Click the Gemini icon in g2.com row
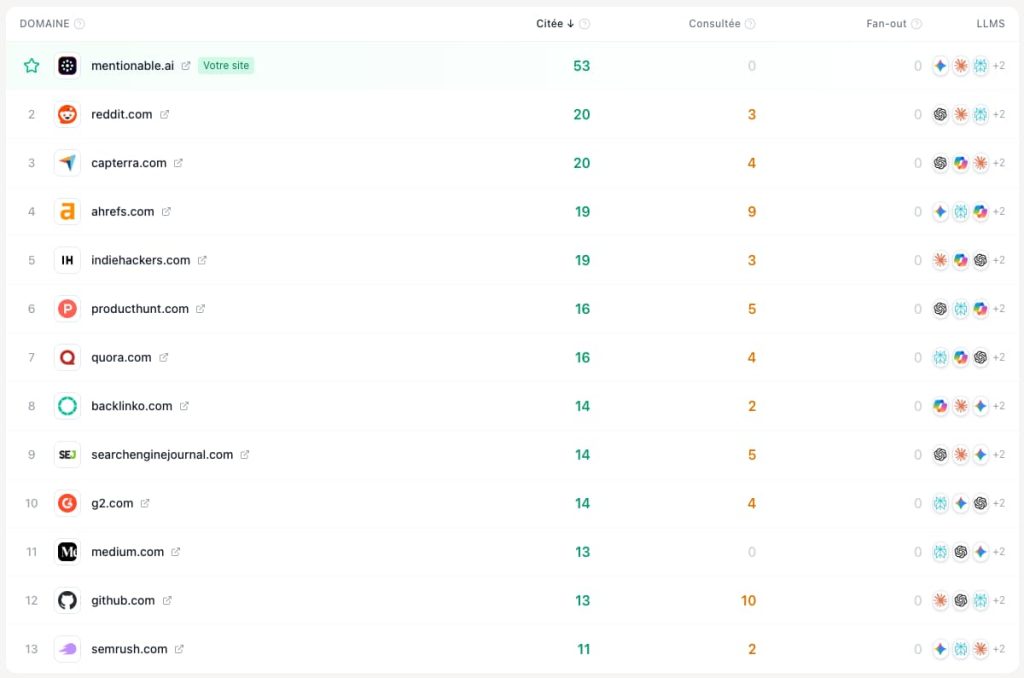The image size is (1024, 678). tap(960, 503)
